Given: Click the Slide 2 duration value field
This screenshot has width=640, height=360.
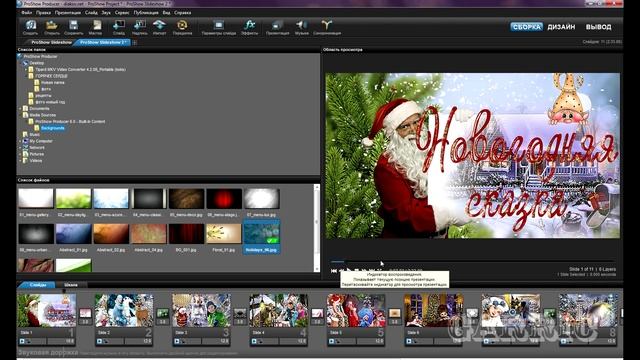Looking at the screenshot, I should click(138, 341).
